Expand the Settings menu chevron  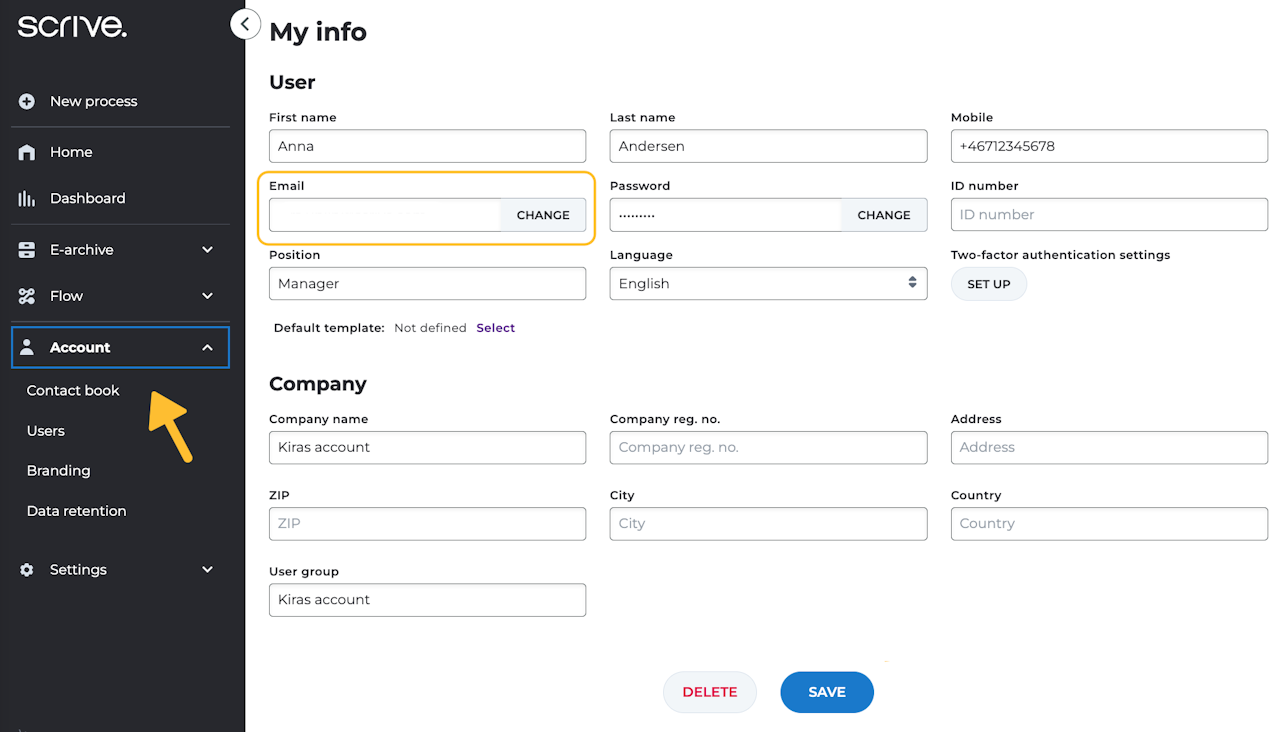click(x=207, y=570)
